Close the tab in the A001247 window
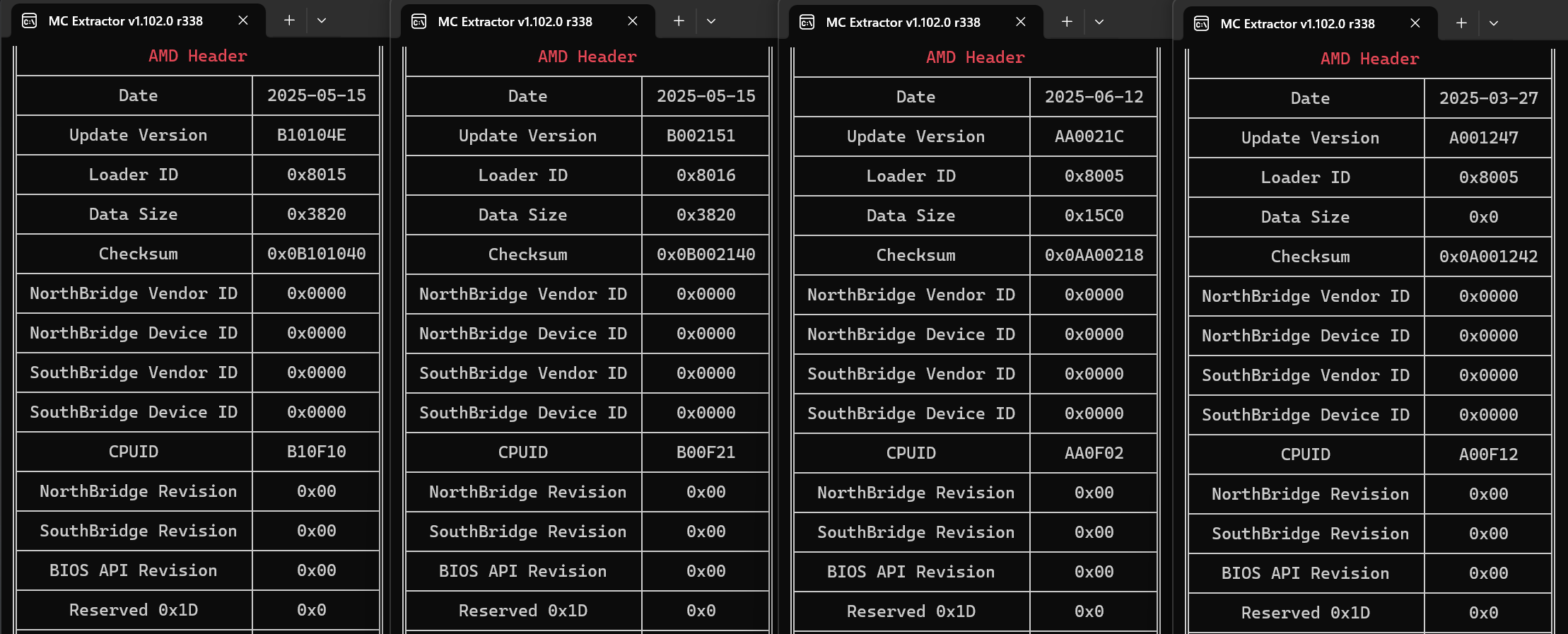 pyautogui.click(x=1415, y=23)
